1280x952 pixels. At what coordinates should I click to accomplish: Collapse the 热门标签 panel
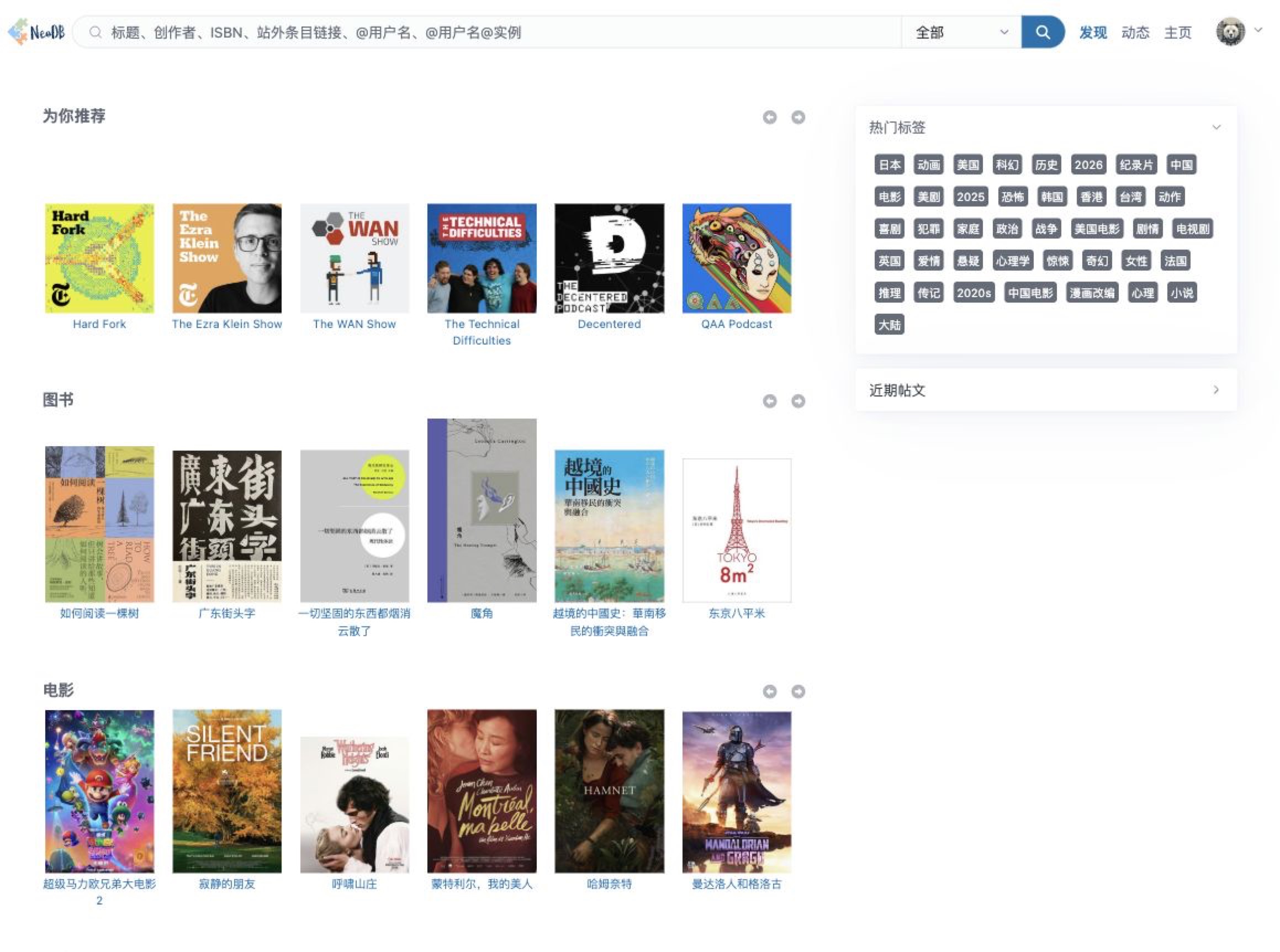[x=1216, y=128]
